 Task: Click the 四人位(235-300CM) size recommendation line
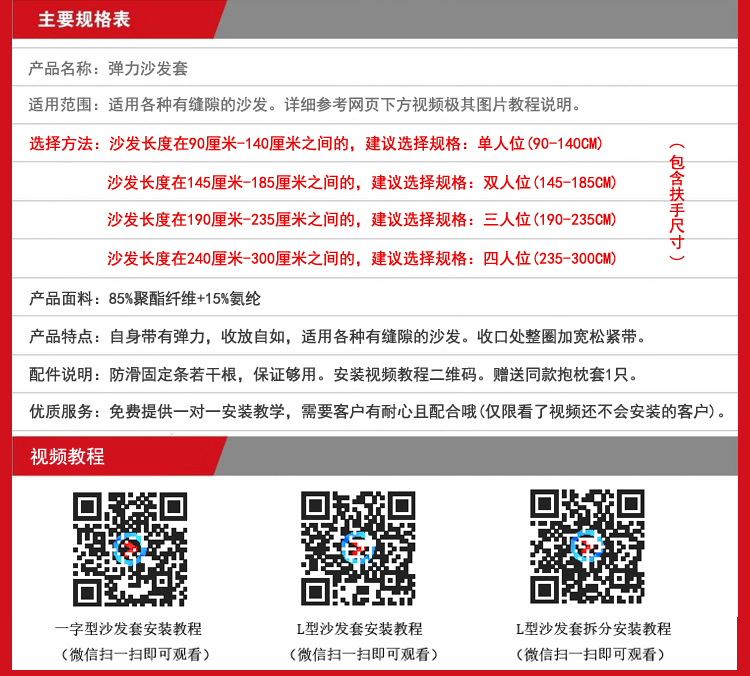coord(362,258)
